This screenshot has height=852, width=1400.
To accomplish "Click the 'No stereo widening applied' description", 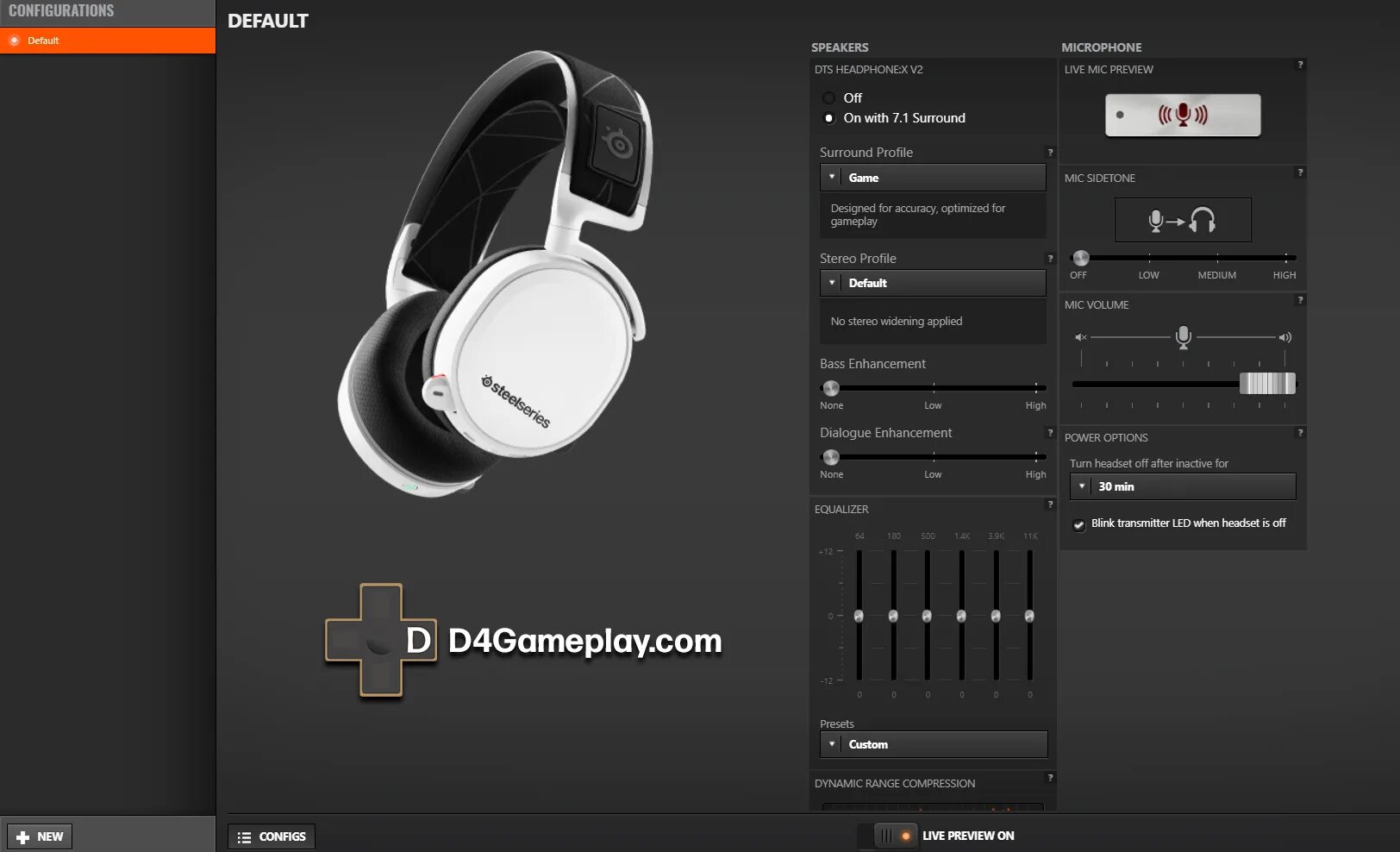I will (x=897, y=321).
